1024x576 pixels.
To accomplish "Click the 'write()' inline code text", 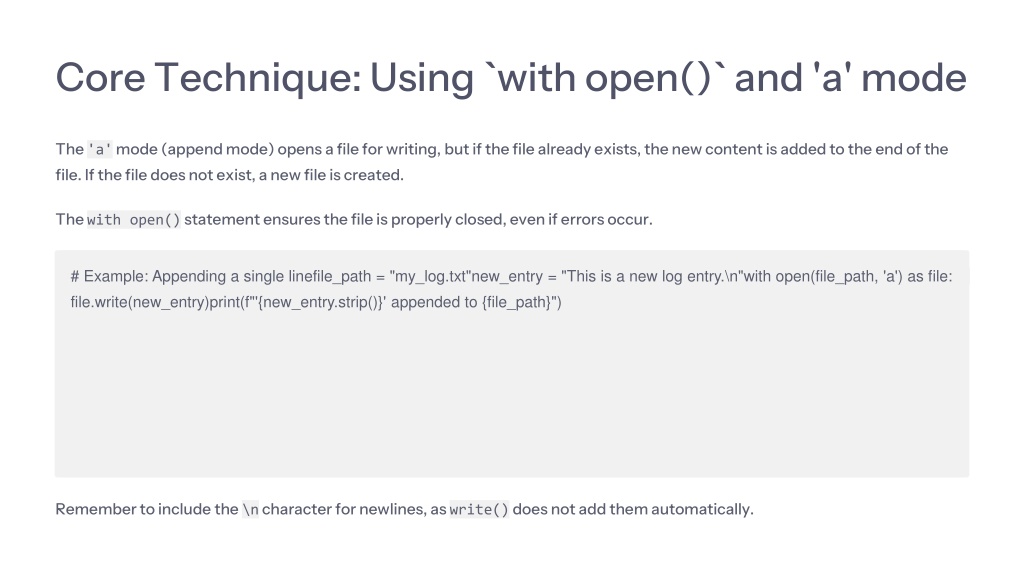I will tap(479, 509).
